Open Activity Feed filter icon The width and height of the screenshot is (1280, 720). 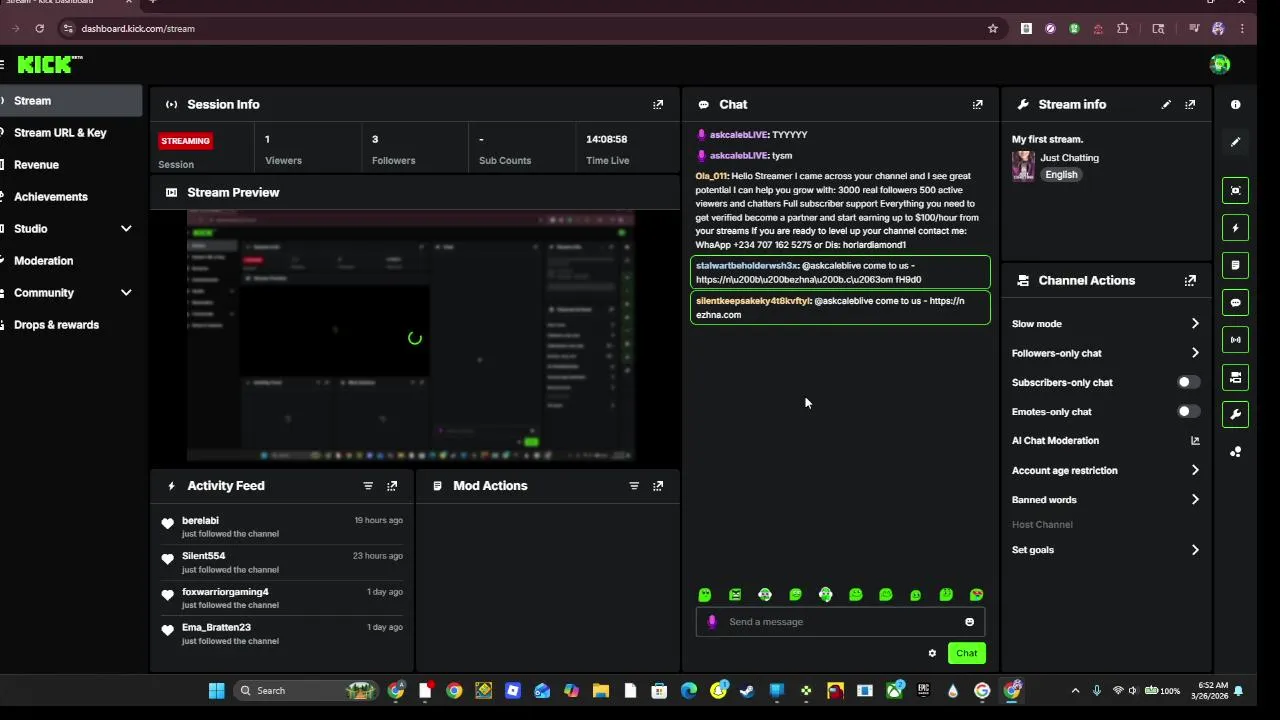[368, 486]
